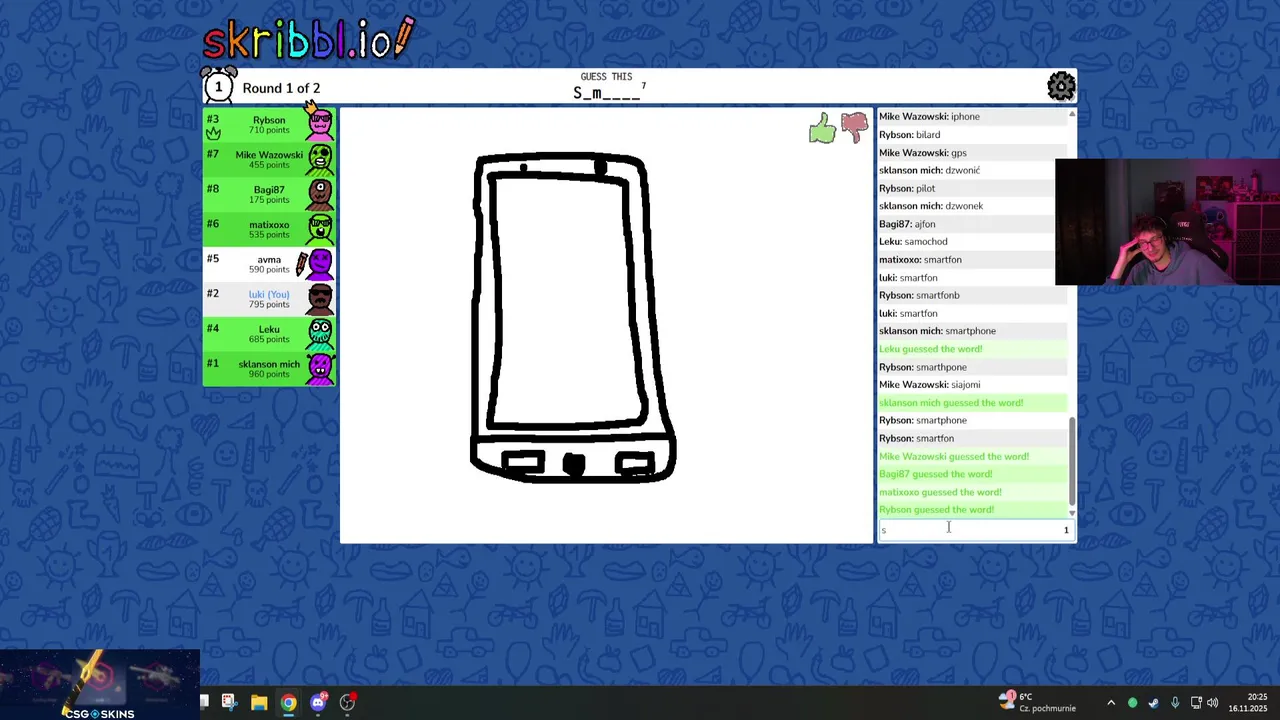The image size is (1280, 720).
Task: Click Leku's teal avatar
Action: (x=320, y=334)
